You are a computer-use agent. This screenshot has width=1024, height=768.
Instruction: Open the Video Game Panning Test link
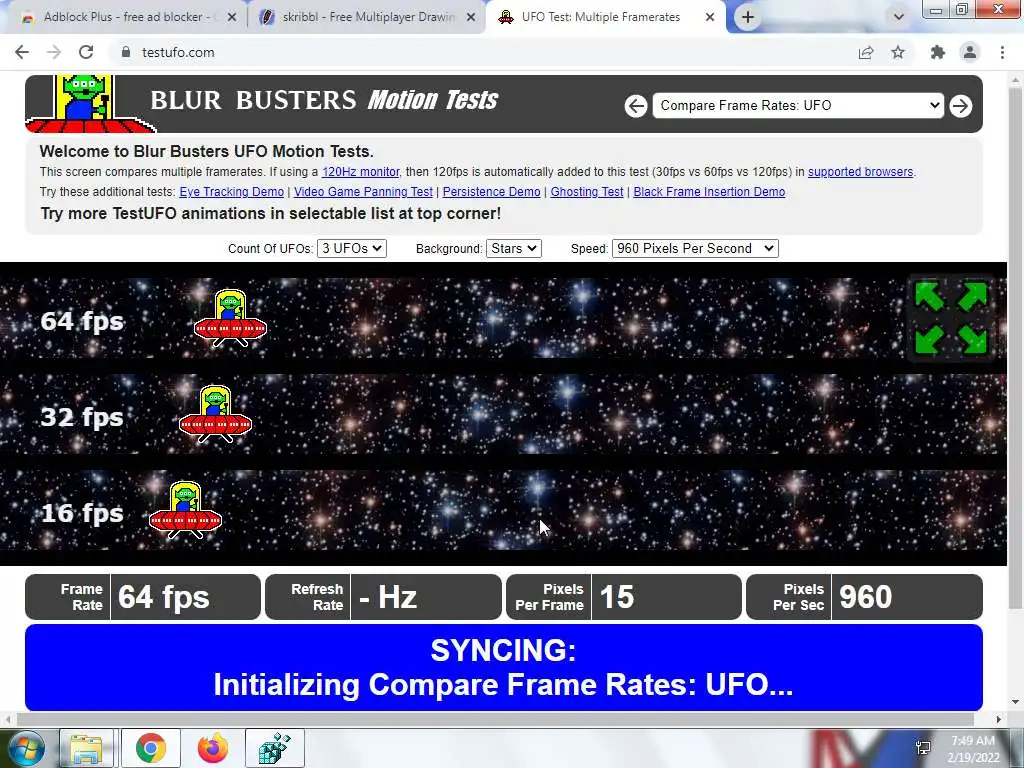pos(363,191)
